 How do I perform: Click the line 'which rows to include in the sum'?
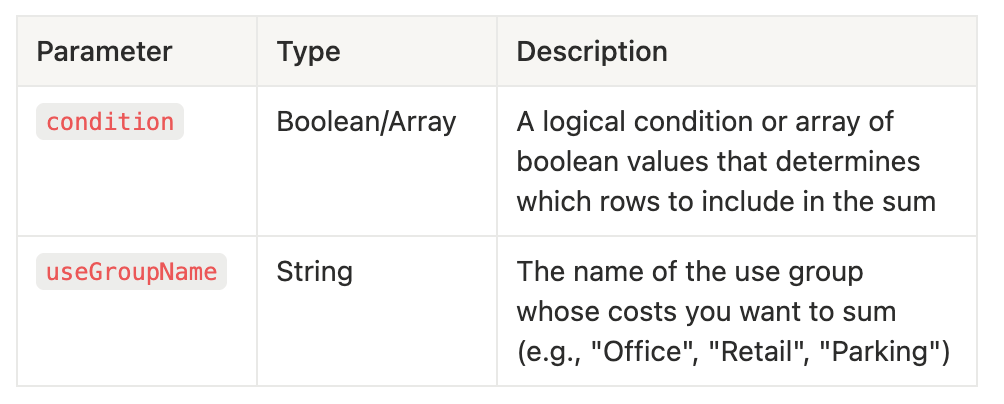pos(726,202)
